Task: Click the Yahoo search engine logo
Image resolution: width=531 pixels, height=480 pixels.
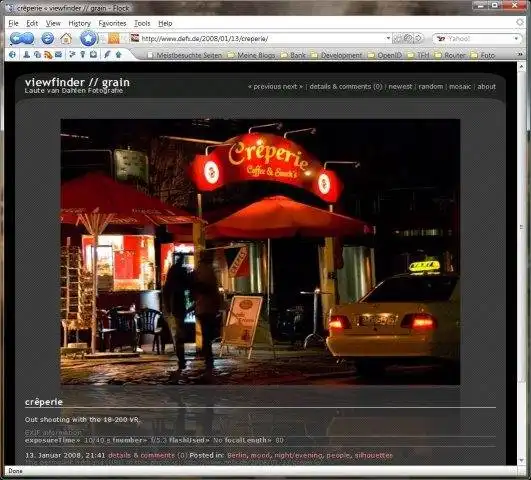Action: pos(441,38)
